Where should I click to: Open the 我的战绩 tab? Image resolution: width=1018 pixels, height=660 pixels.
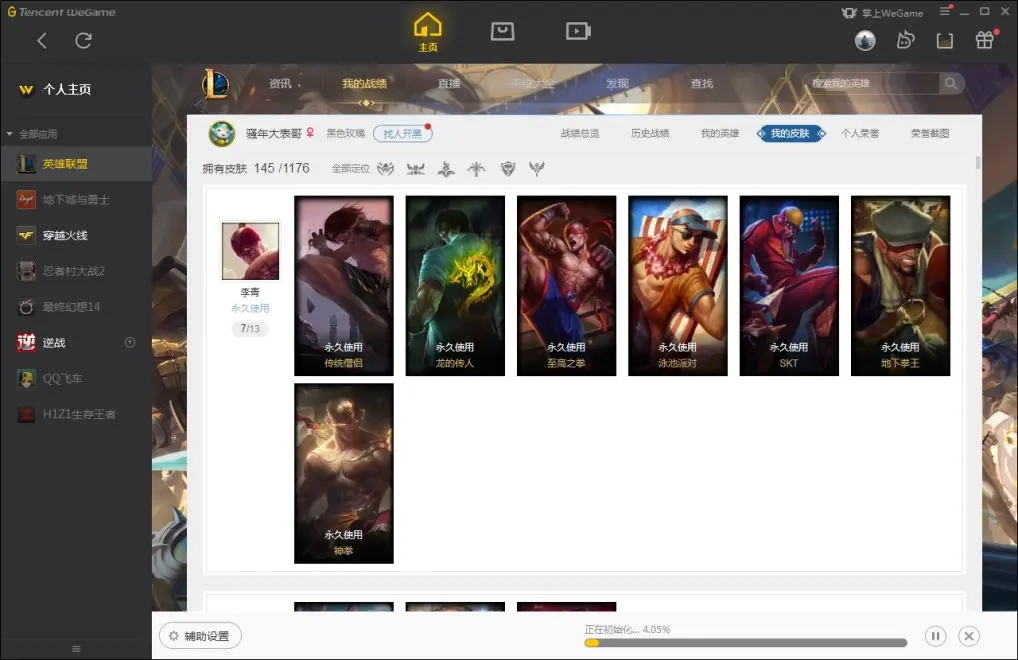[x=364, y=84]
